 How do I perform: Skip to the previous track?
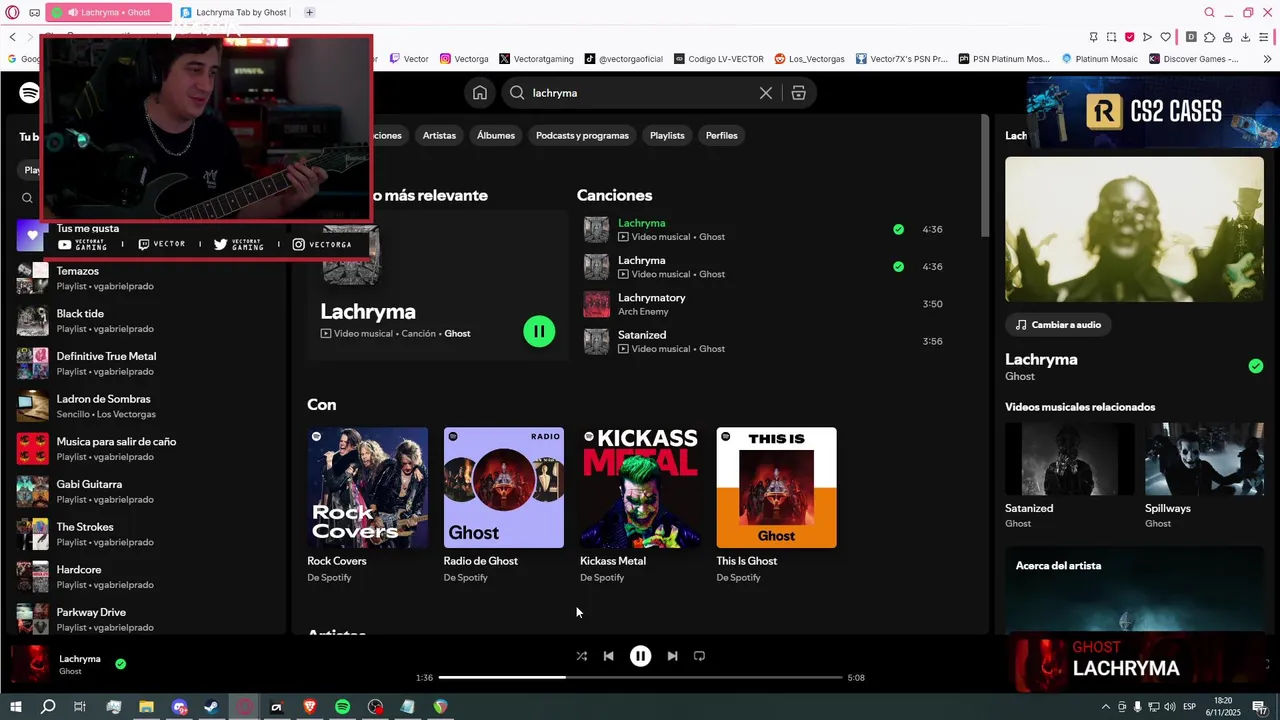(x=608, y=656)
